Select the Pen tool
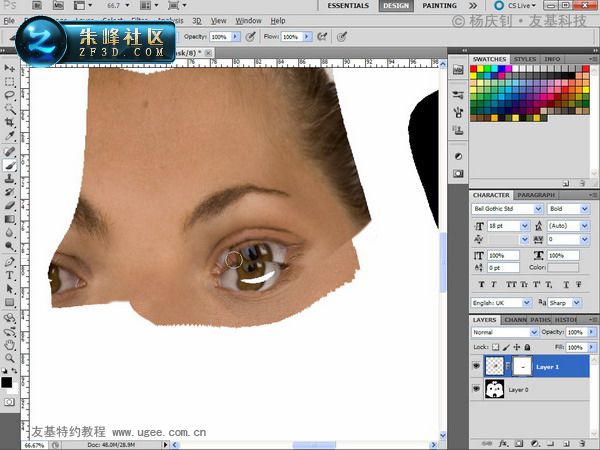Screen dimensions: 600x450 pyautogui.click(x=10, y=262)
